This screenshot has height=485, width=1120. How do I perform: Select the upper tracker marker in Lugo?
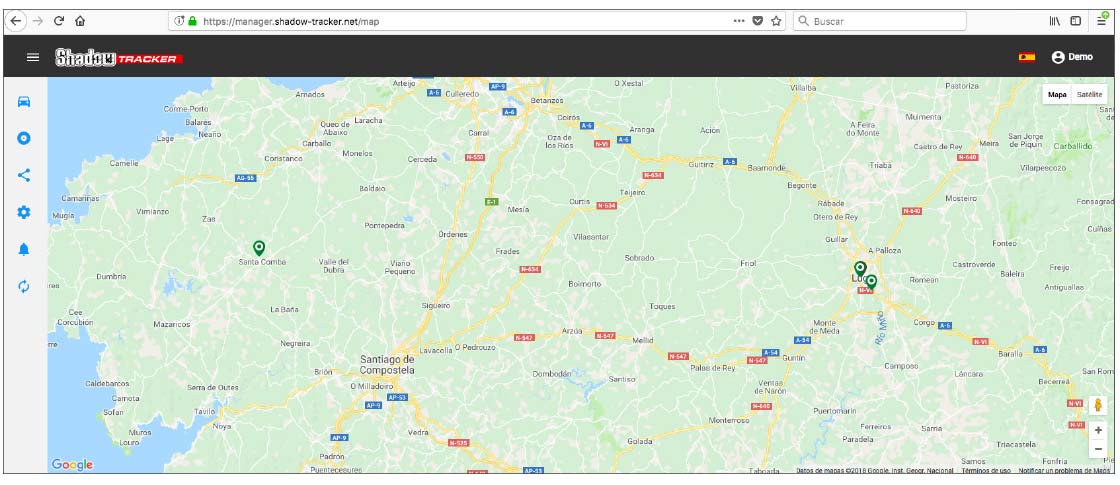(860, 269)
